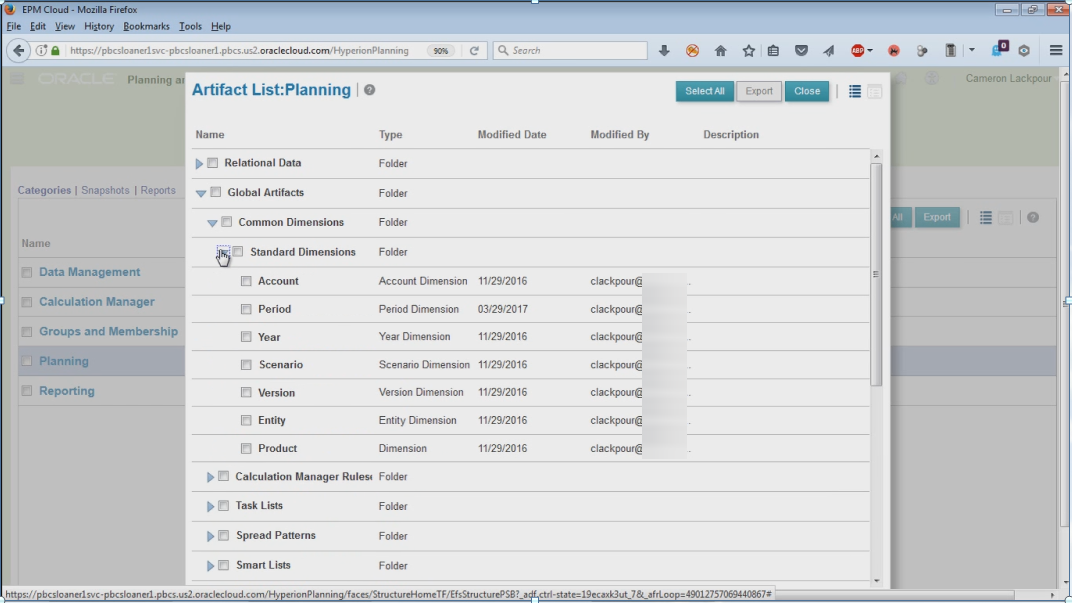Show bookmarks list icon
The width and height of the screenshot is (1072, 603).
point(773,51)
